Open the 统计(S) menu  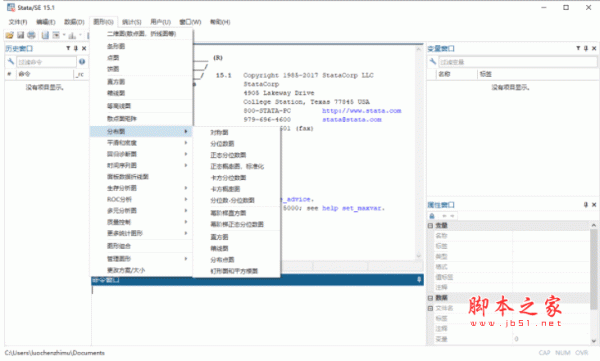point(132,22)
